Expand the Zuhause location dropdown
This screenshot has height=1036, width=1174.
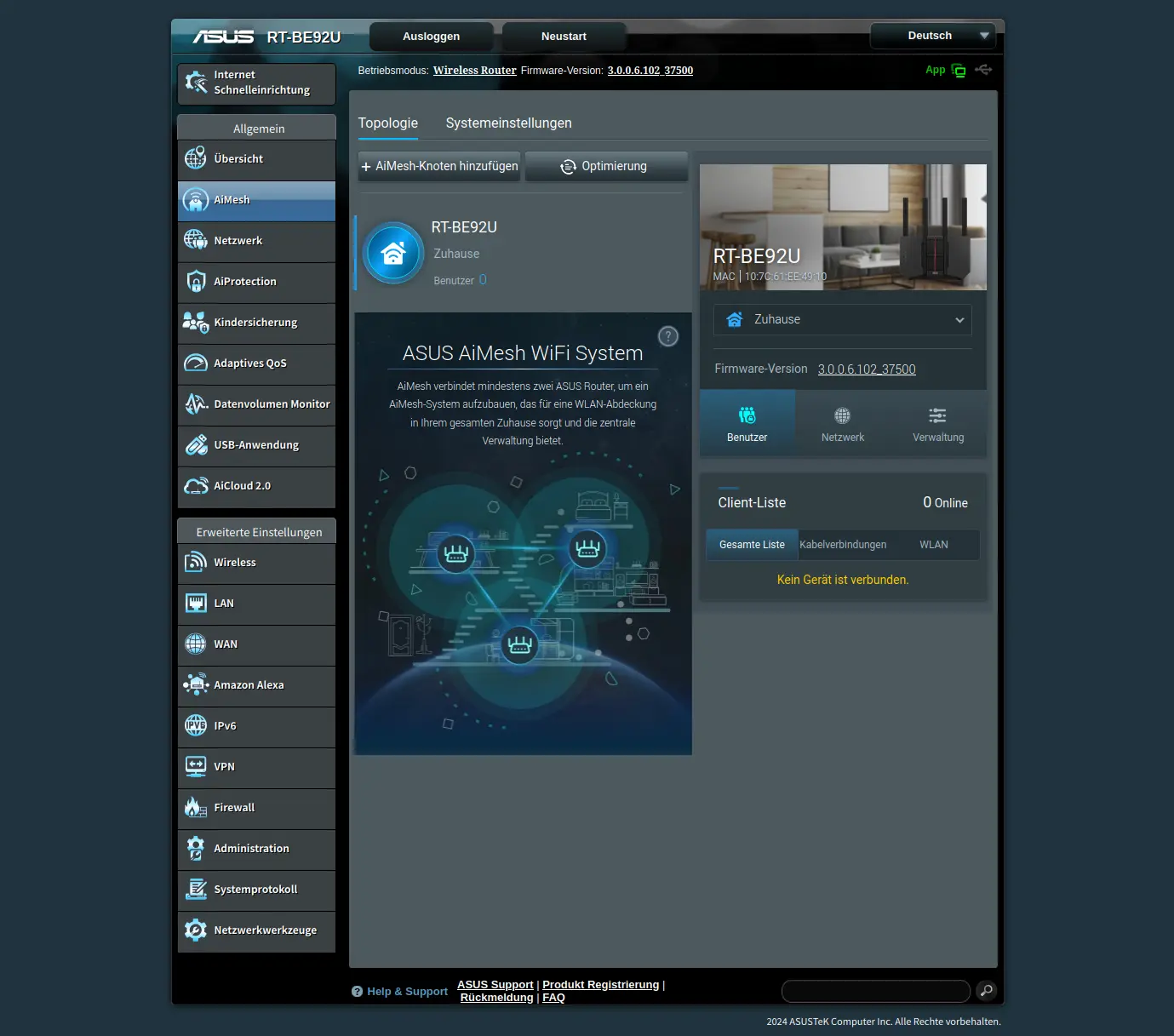pyautogui.click(x=842, y=320)
